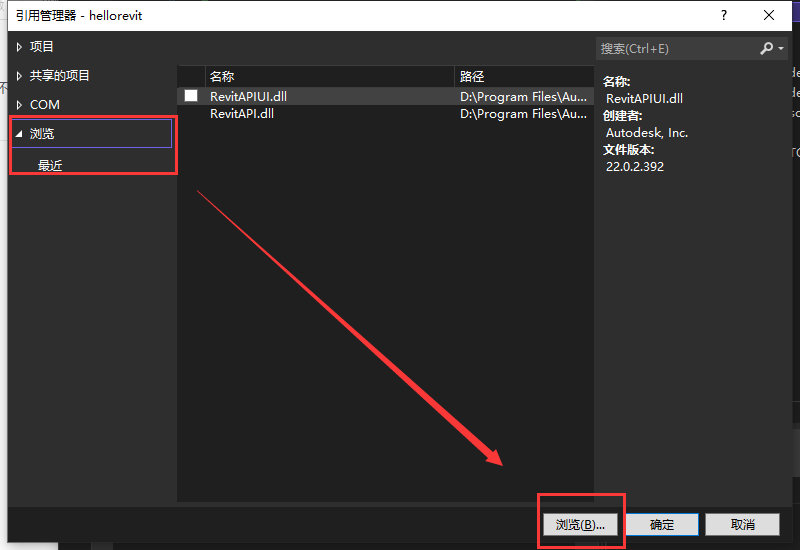Open help via the ? icon
Screen dimensions: 800x550
724,15
